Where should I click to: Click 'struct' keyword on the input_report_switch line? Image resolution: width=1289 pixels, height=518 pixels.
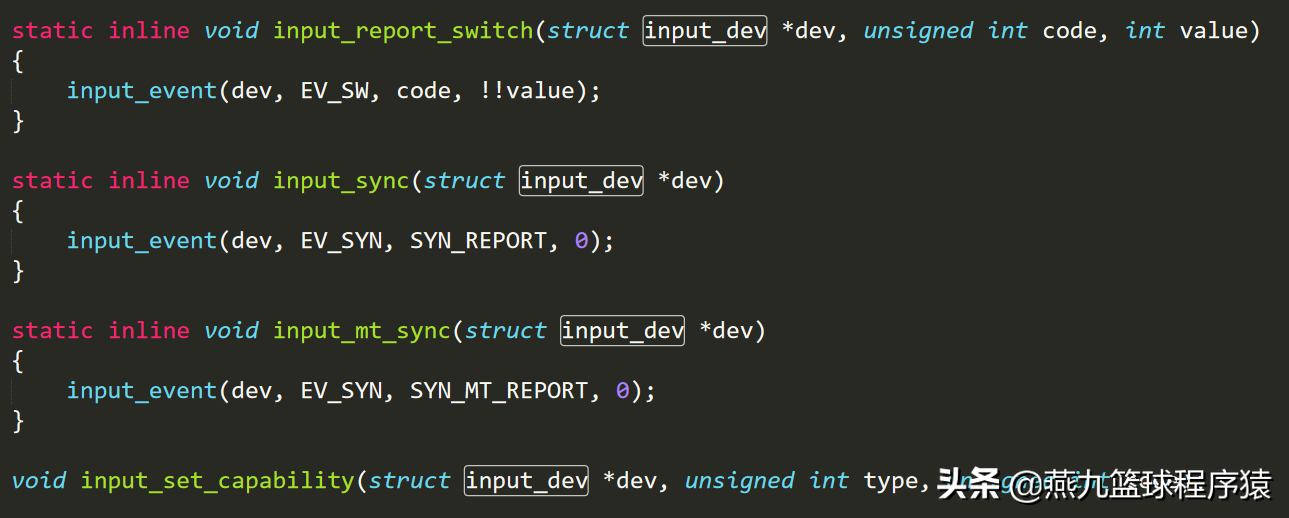[588, 31]
